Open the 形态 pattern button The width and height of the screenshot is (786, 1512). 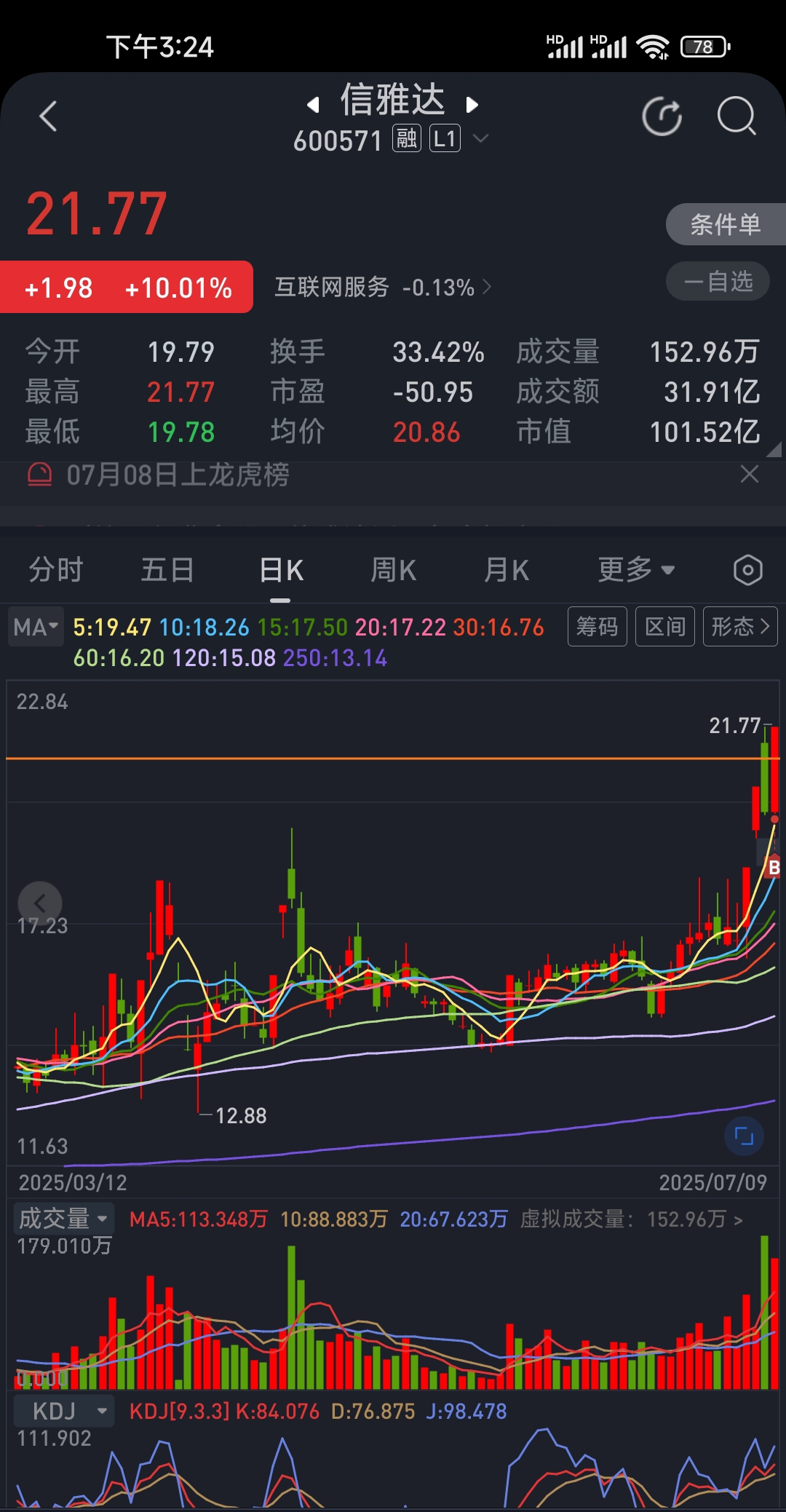point(740,626)
